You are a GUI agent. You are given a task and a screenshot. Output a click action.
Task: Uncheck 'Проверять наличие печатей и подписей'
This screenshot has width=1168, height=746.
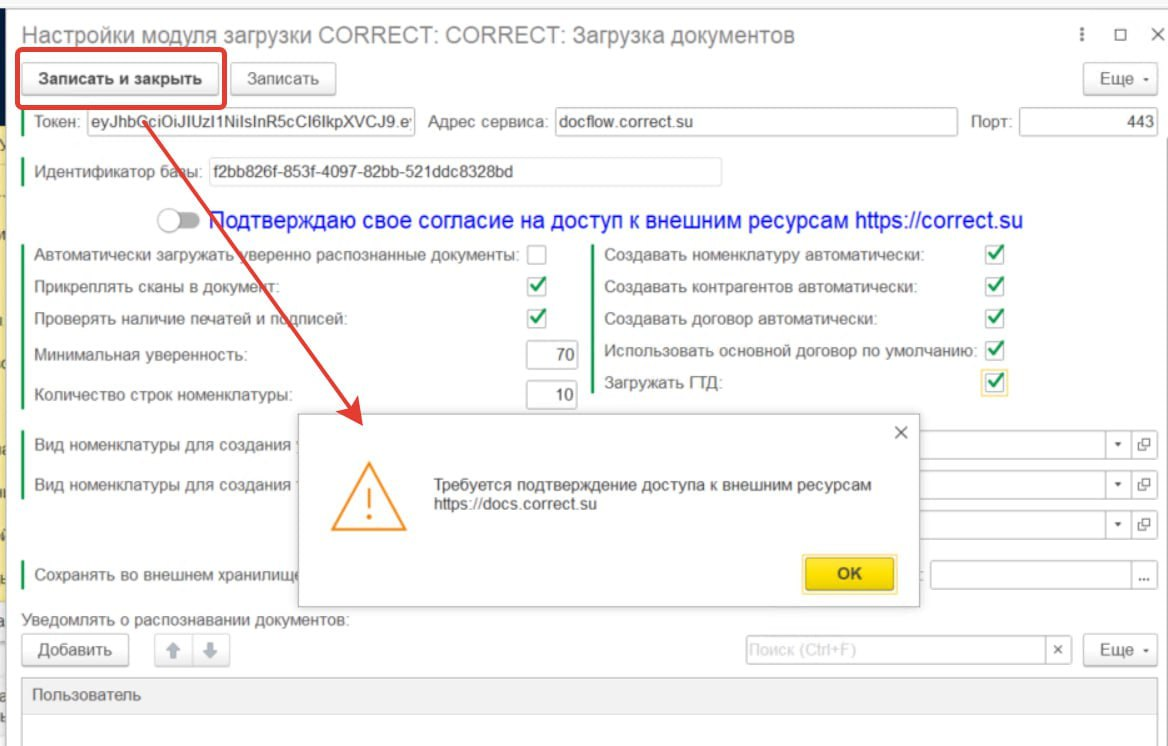pos(536,318)
